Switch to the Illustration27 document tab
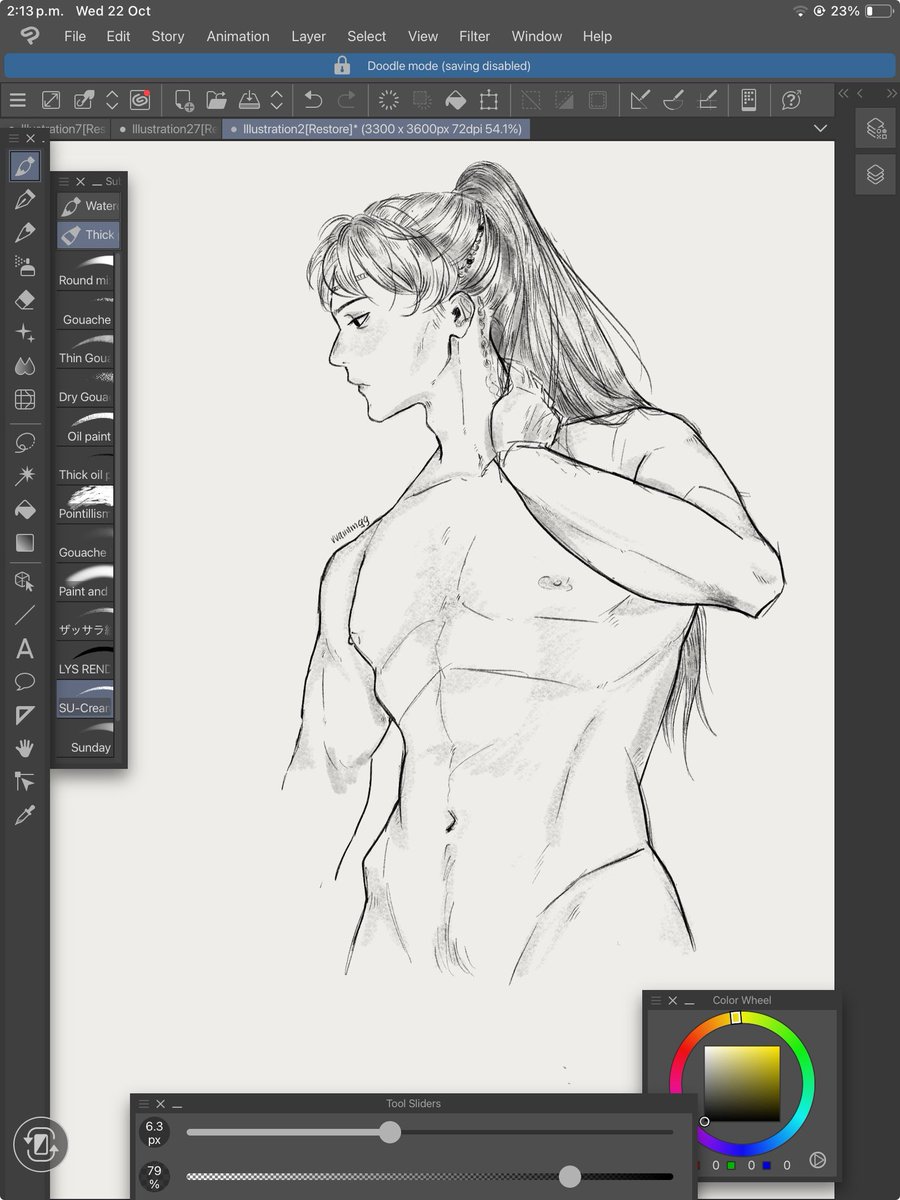This screenshot has width=900, height=1200. tap(167, 129)
